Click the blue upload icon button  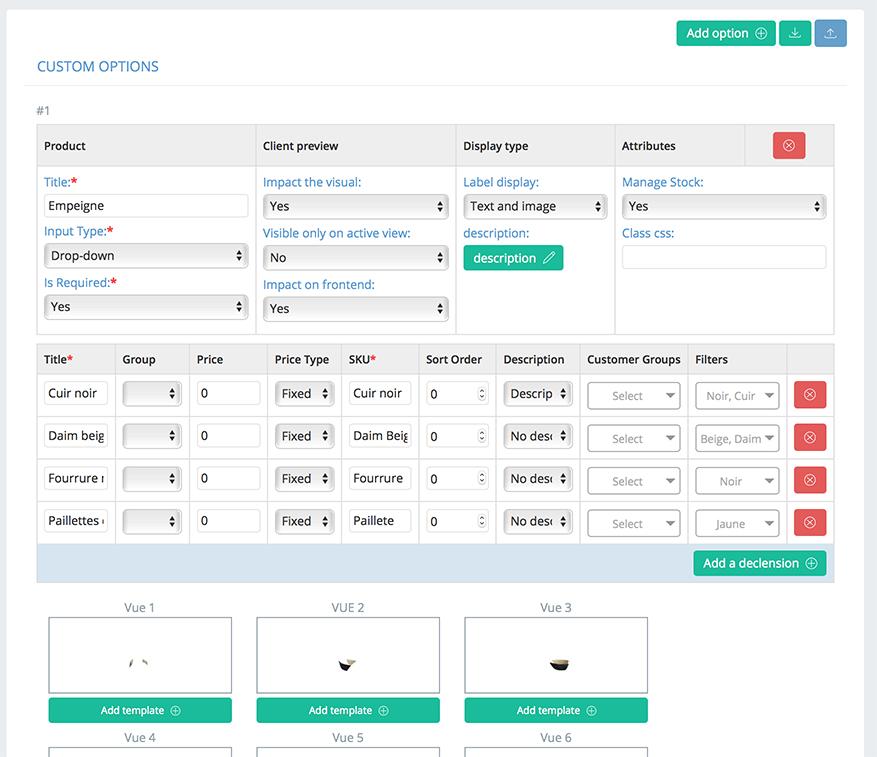pos(830,34)
